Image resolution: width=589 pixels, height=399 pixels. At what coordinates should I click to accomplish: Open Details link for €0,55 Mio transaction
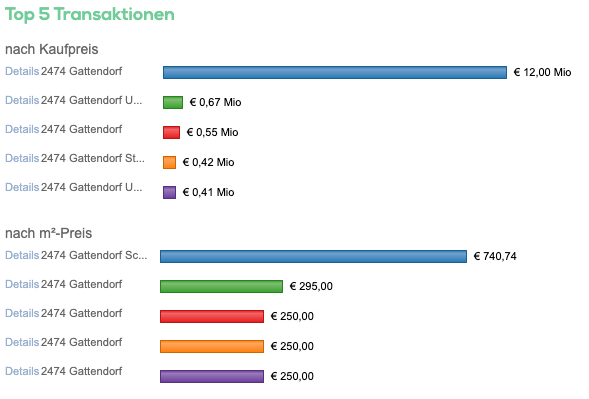pos(22,129)
